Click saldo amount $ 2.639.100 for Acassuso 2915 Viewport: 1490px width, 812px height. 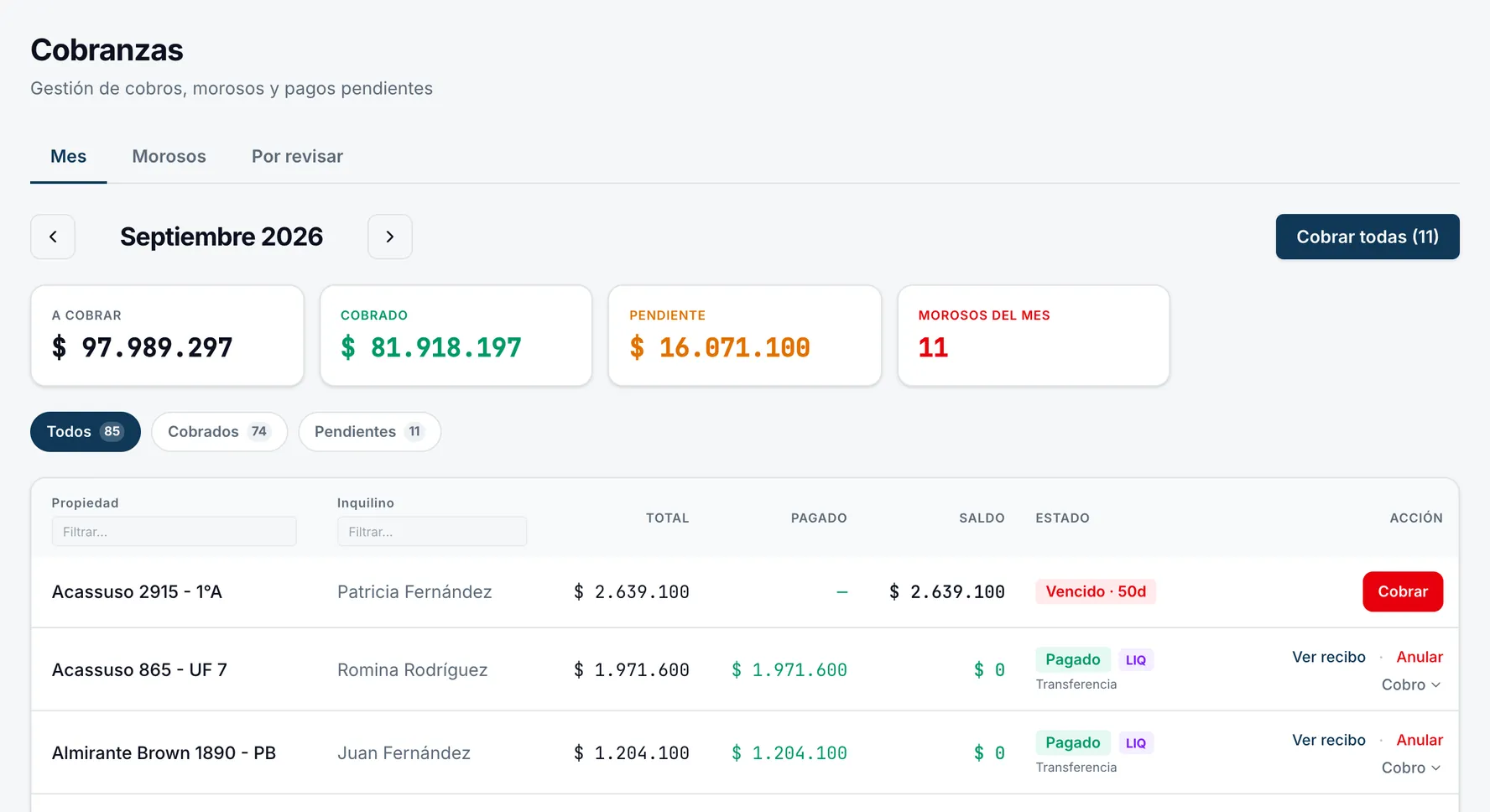click(x=947, y=592)
